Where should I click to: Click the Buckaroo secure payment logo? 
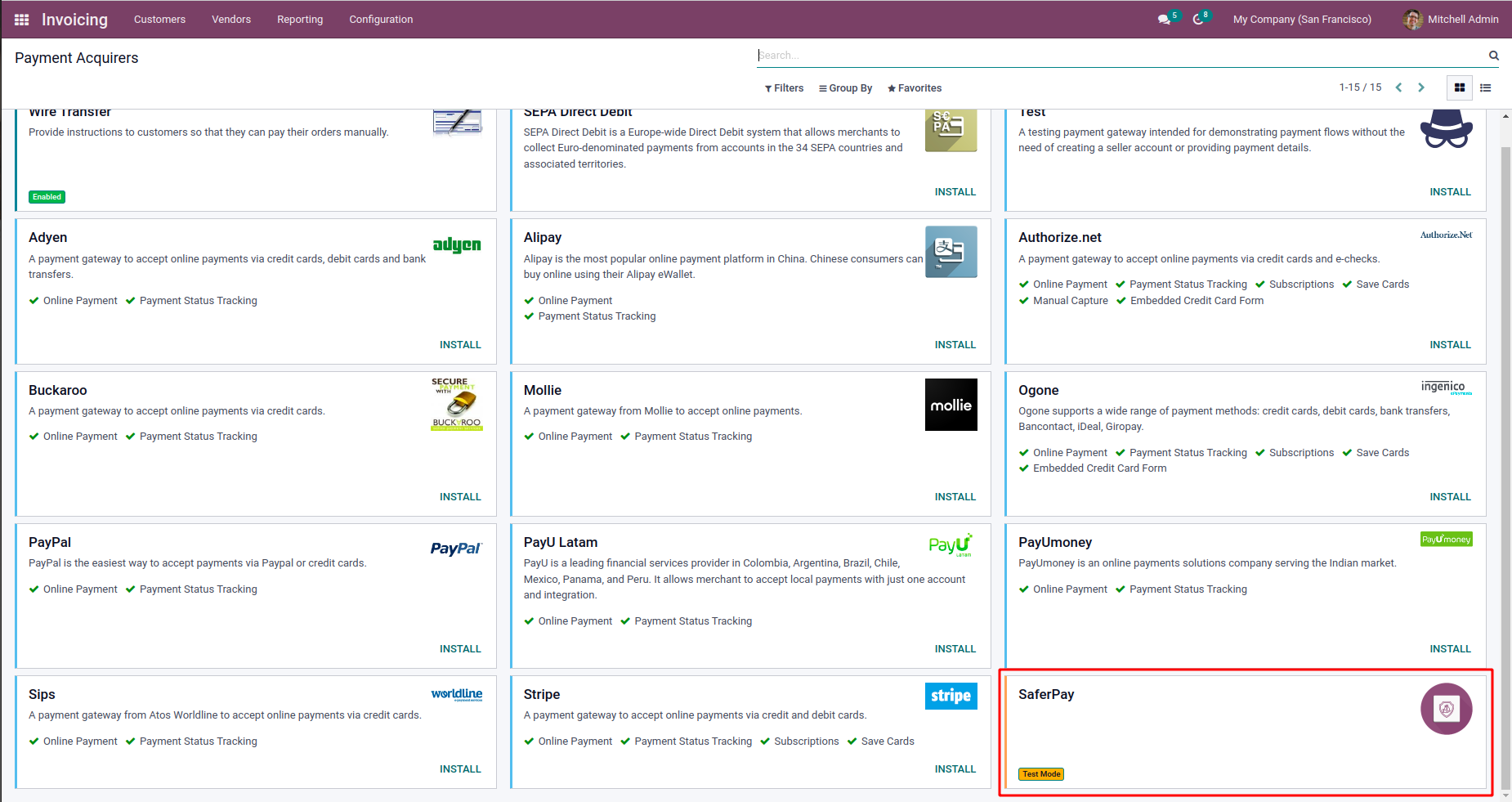point(457,404)
